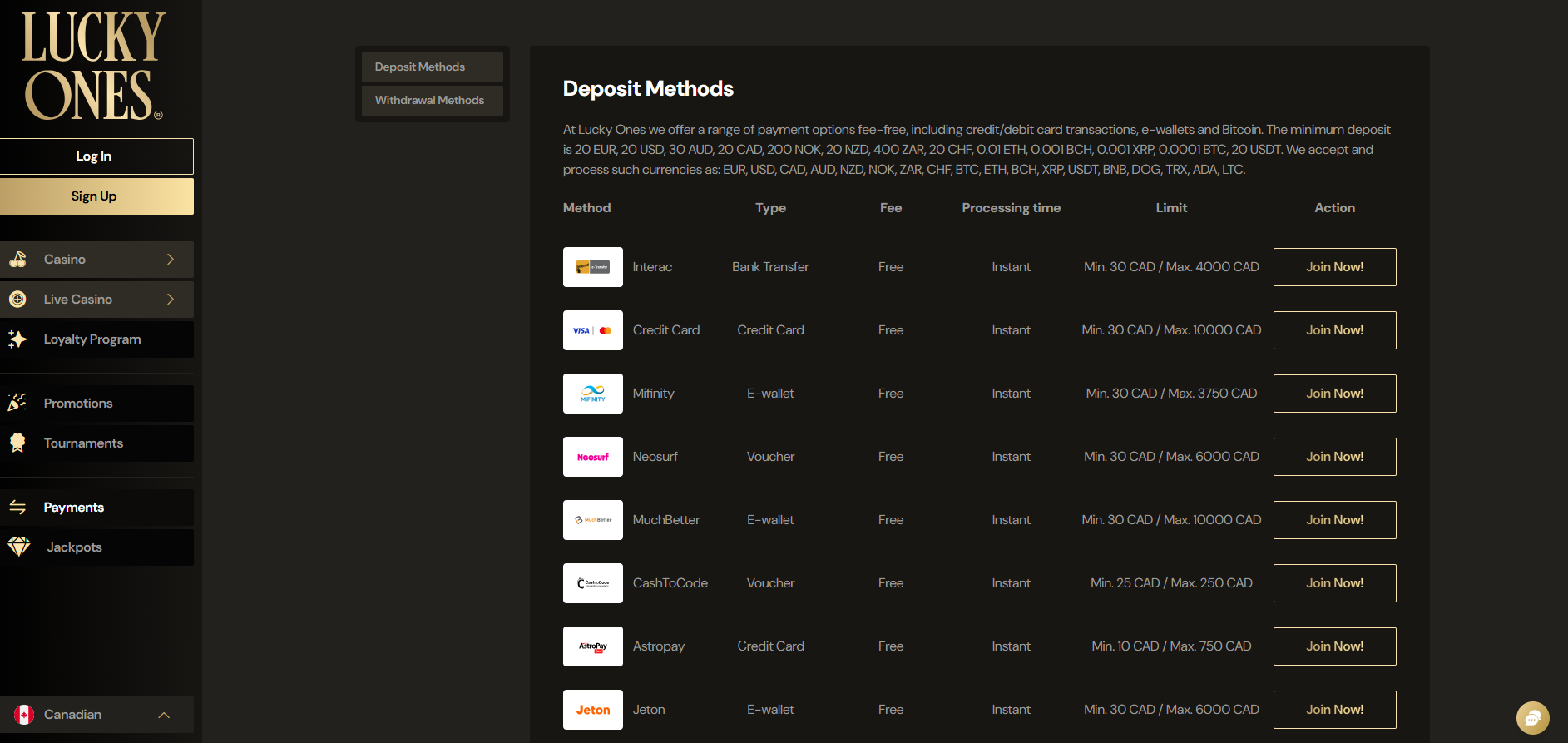Click the Neosurf method name
1568x743 pixels.
pyautogui.click(x=655, y=457)
